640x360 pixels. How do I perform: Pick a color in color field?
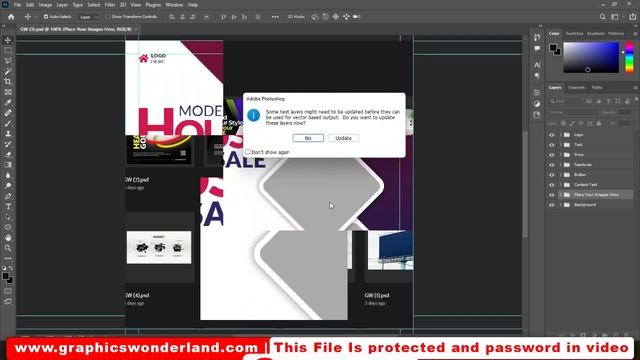[x=591, y=57]
